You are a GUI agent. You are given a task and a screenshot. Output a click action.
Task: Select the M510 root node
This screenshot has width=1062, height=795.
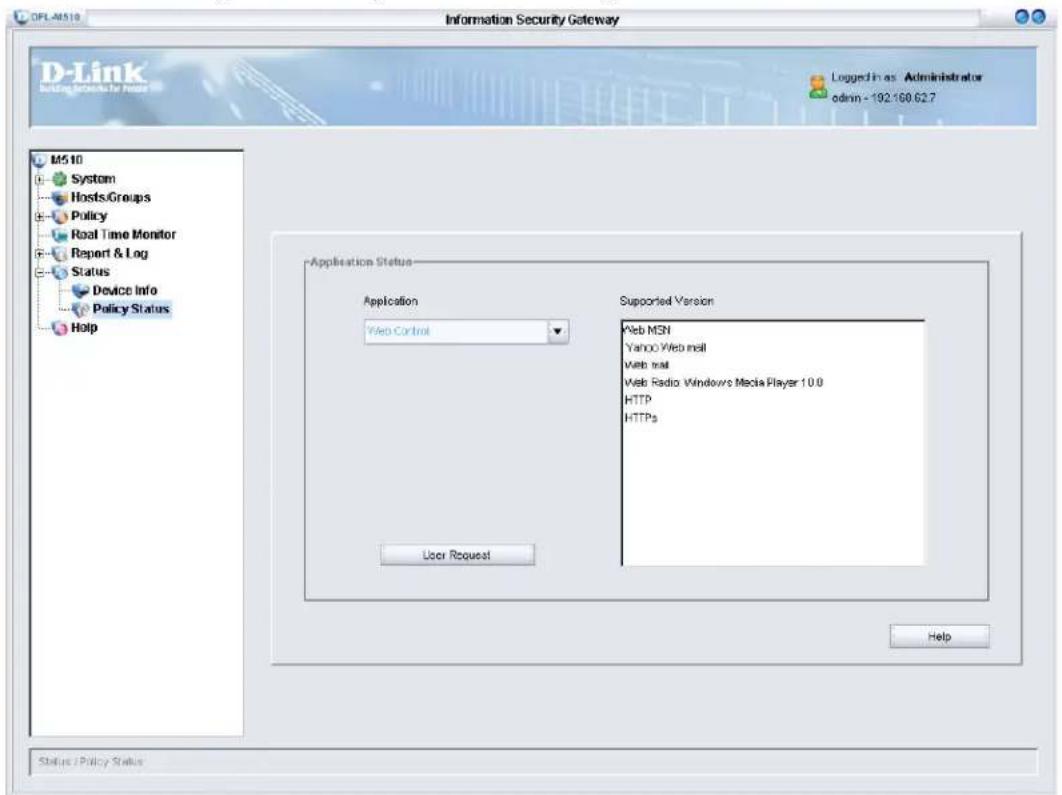[66, 160]
